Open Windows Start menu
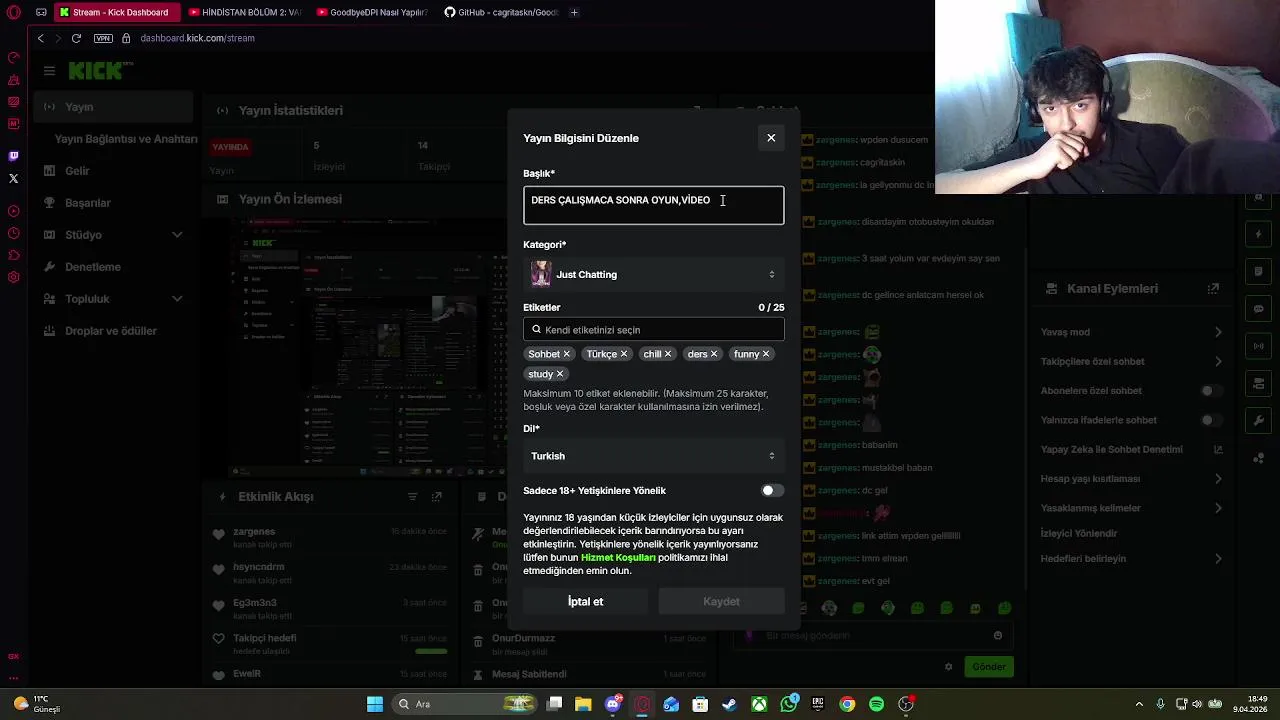This screenshot has height=720, width=1280. pyautogui.click(x=375, y=704)
